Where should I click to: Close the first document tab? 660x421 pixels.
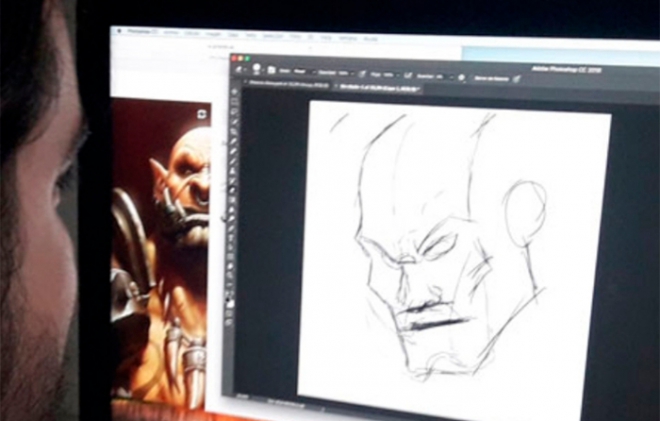coord(245,83)
